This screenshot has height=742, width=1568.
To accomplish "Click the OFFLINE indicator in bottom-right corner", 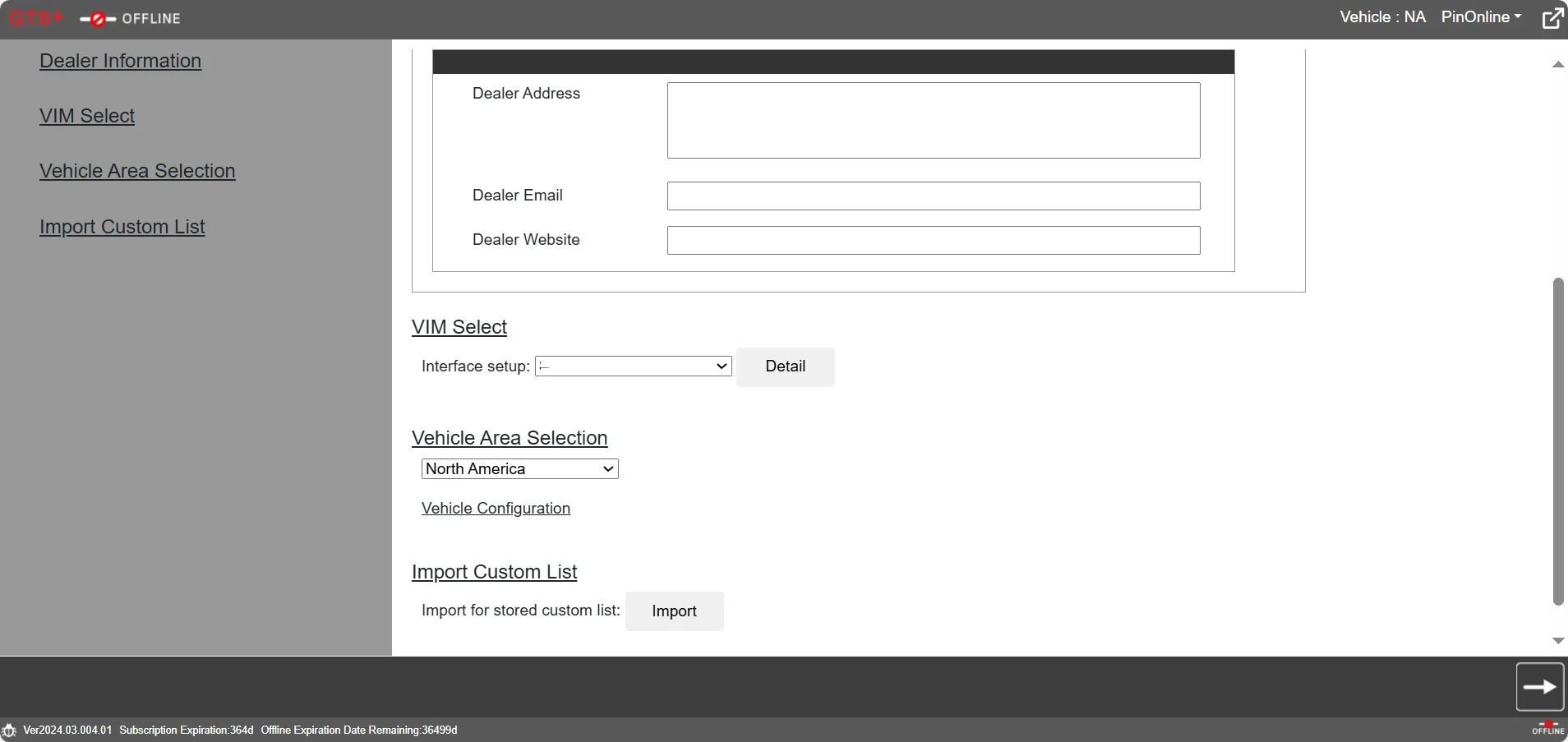I will pos(1548,728).
